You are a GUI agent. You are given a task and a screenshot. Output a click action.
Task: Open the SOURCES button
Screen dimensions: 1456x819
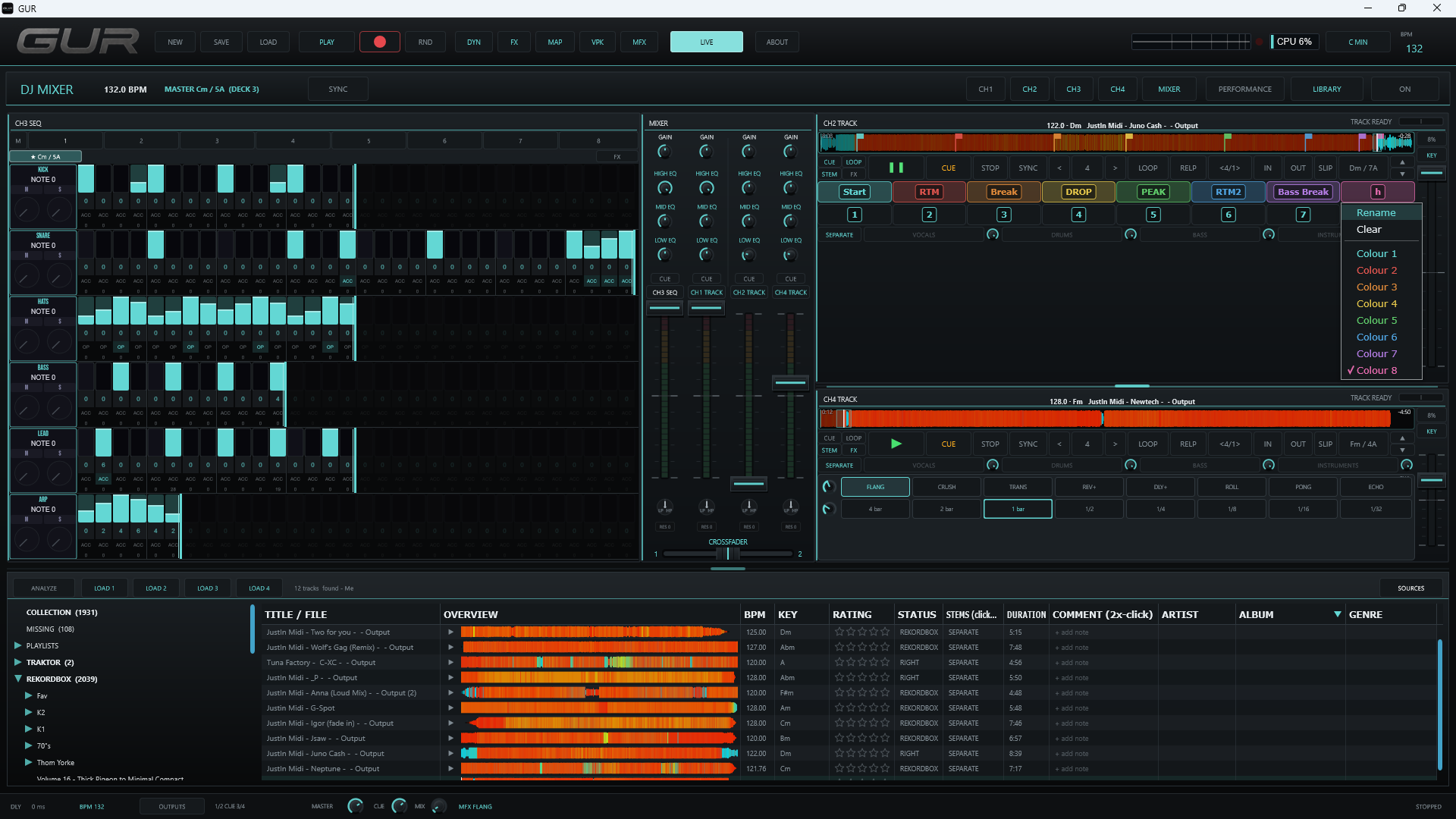point(1410,588)
